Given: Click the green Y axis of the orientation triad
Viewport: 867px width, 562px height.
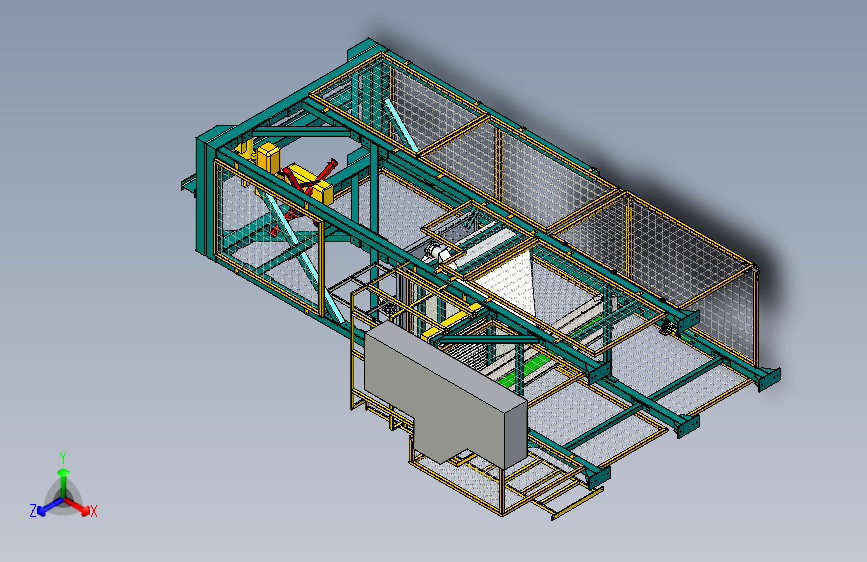Looking at the screenshot, I should [x=64, y=483].
